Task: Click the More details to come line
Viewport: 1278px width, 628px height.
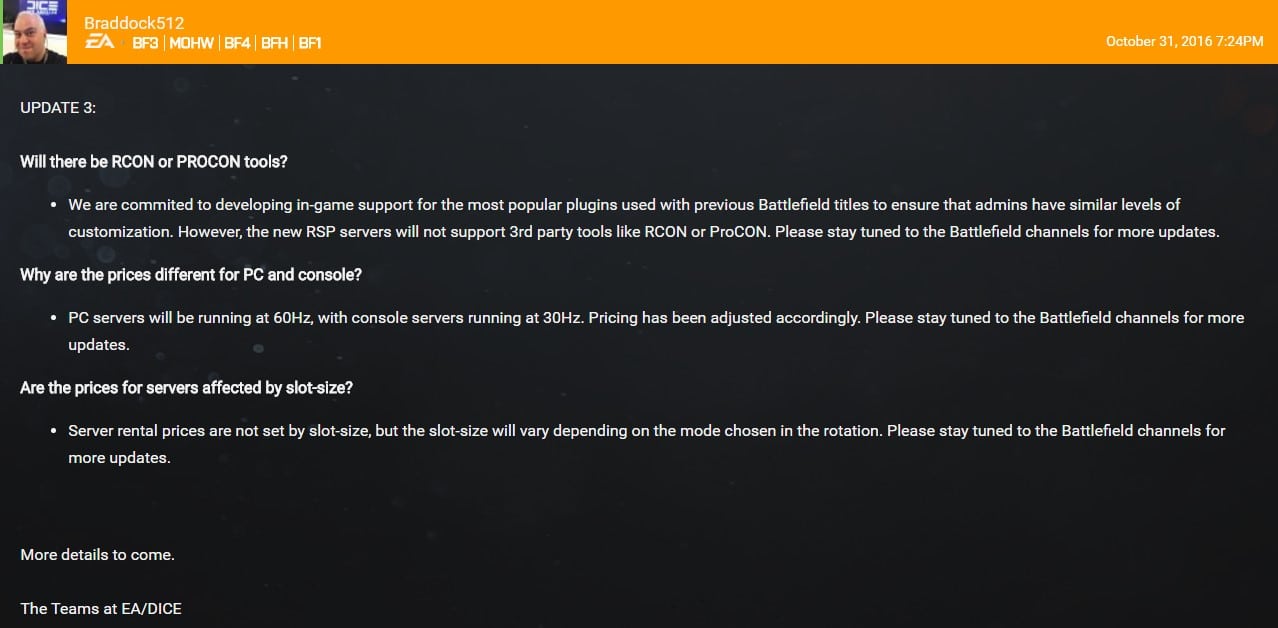Action: [97, 554]
